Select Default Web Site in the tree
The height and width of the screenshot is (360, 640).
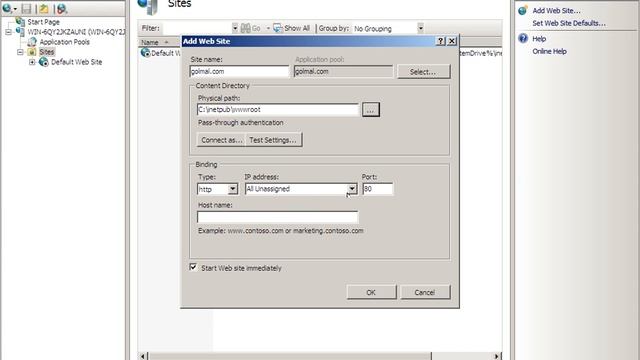(76, 62)
